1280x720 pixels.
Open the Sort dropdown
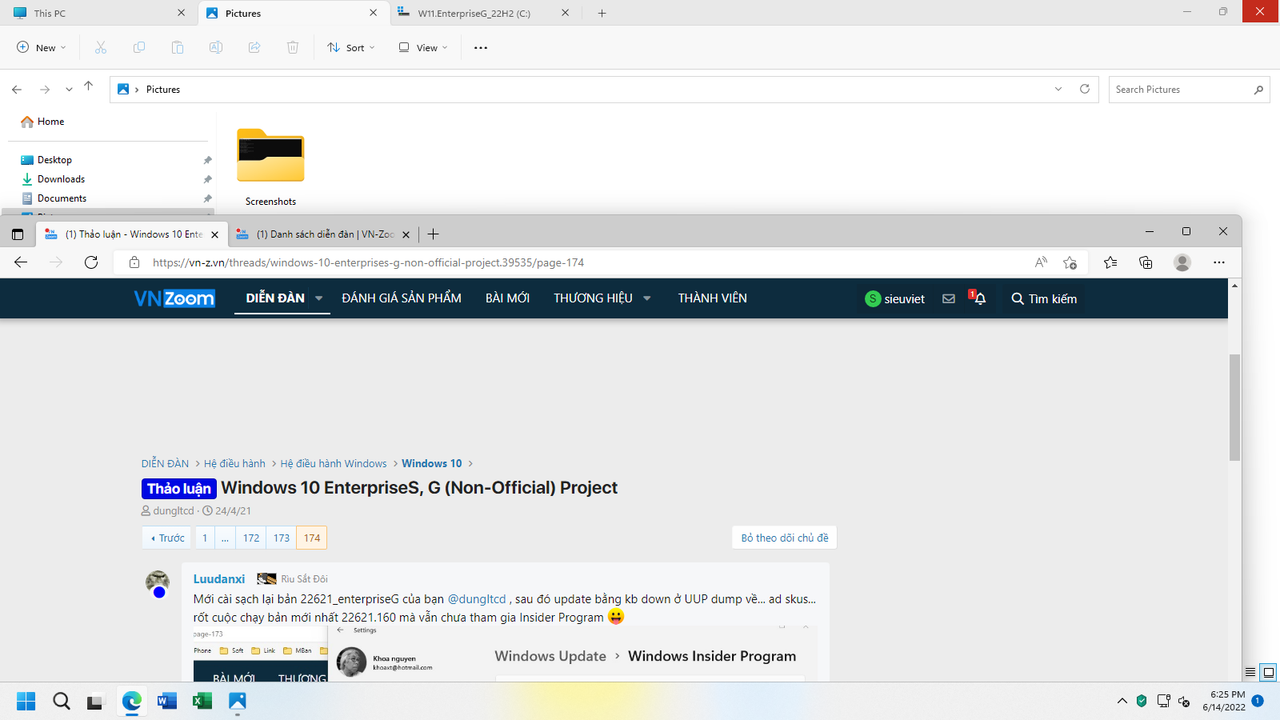pos(351,47)
